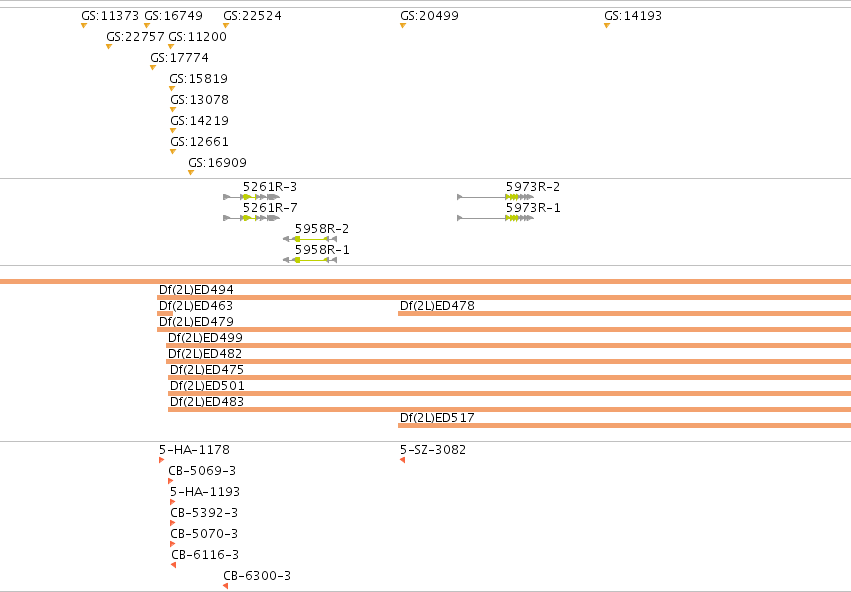
Task: Select the Df(2L)ED482 deletion label
Action: tap(205, 354)
